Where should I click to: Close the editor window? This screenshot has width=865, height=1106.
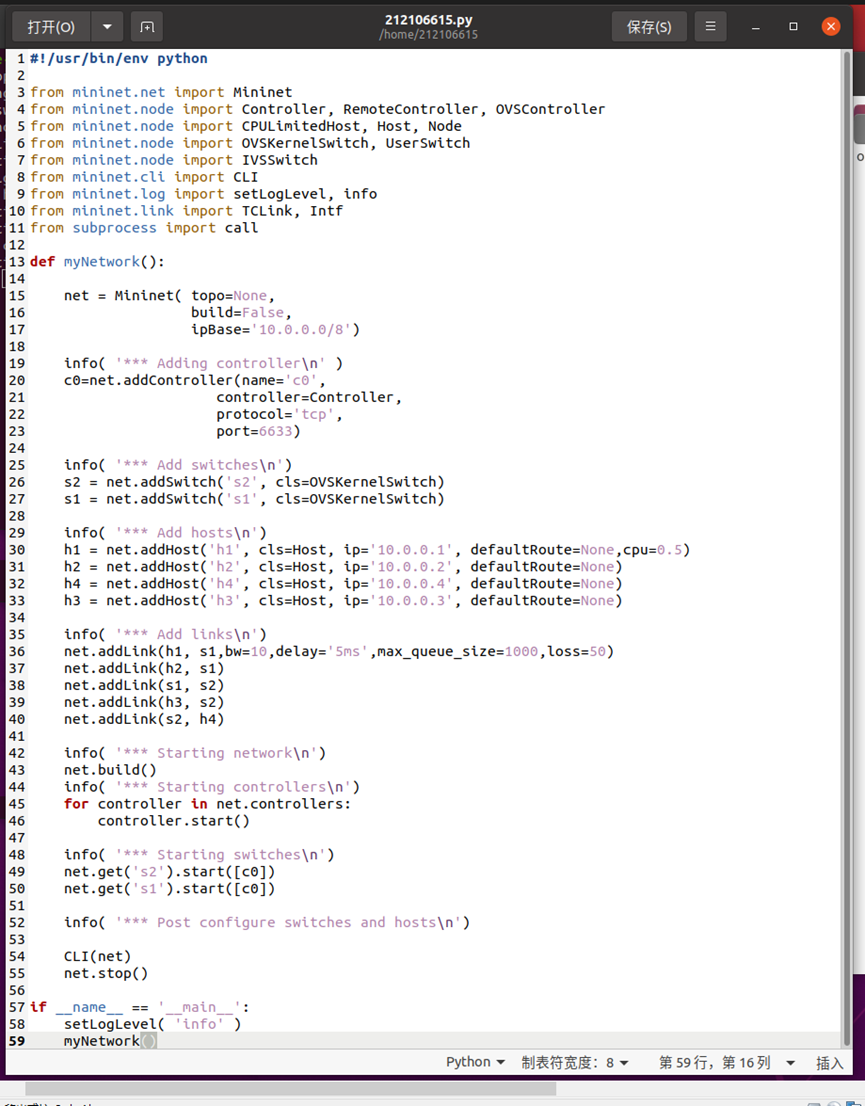pyautogui.click(x=831, y=27)
